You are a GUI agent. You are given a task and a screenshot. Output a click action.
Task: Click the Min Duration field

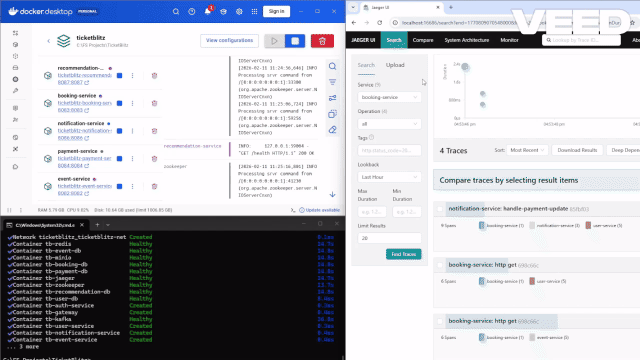click(x=407, y=212)
